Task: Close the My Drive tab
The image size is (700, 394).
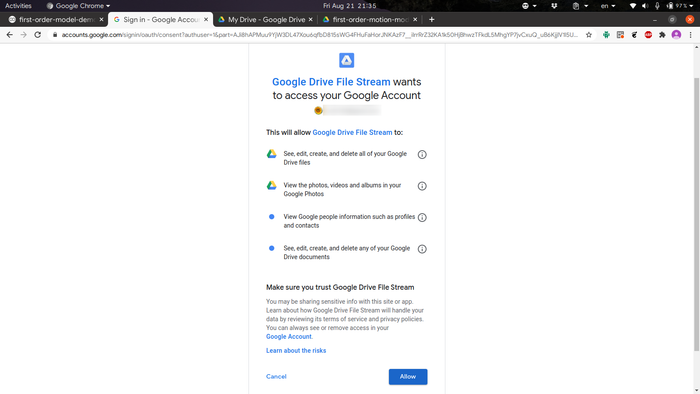Action: (x=310, y=20)
